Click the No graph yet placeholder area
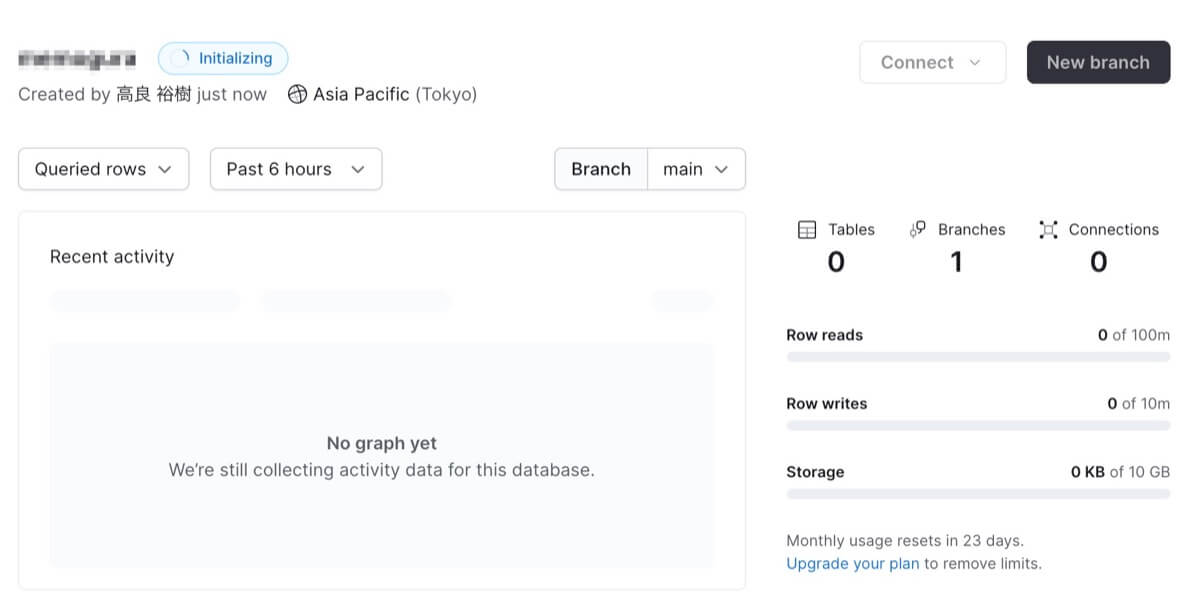Image resolution: width=1200 pixels, height=612 pixels. click(381, 456)
